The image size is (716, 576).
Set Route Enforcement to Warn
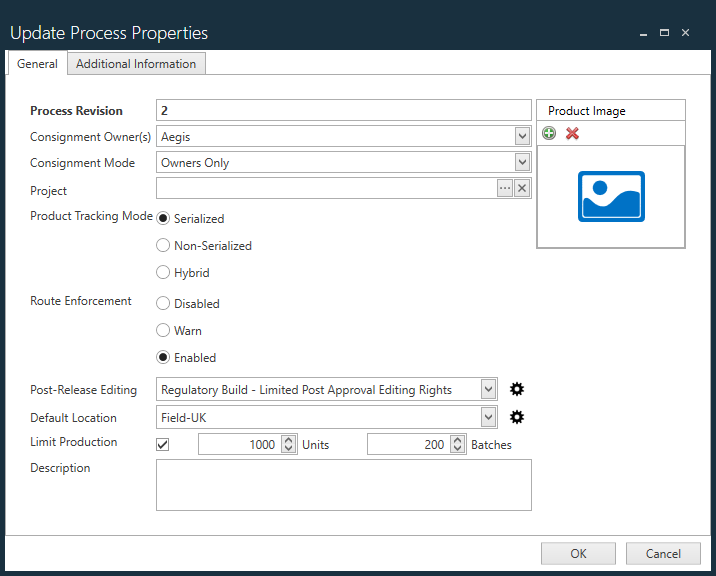tap(164, 330)
